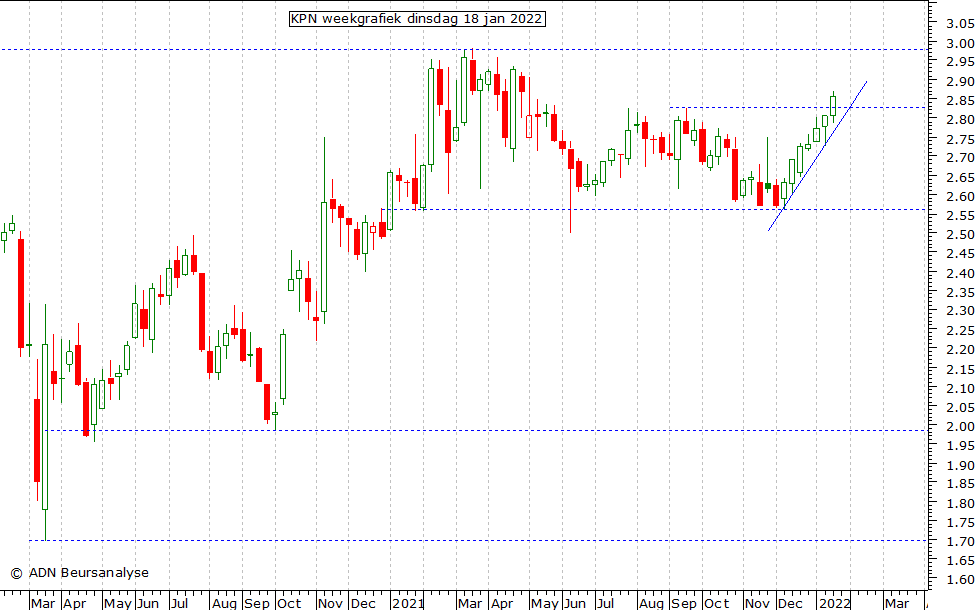Click the 1.60 price value

[960, 579]
